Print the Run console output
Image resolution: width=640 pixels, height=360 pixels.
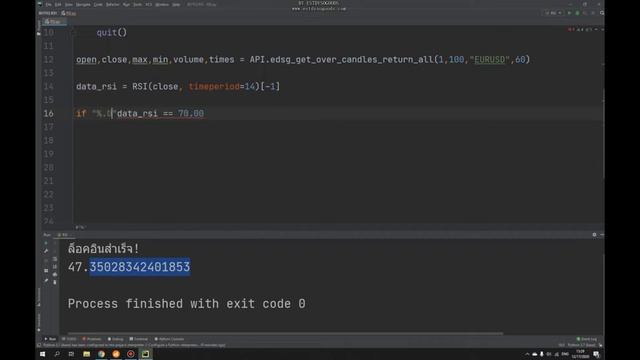click(55, 274)
